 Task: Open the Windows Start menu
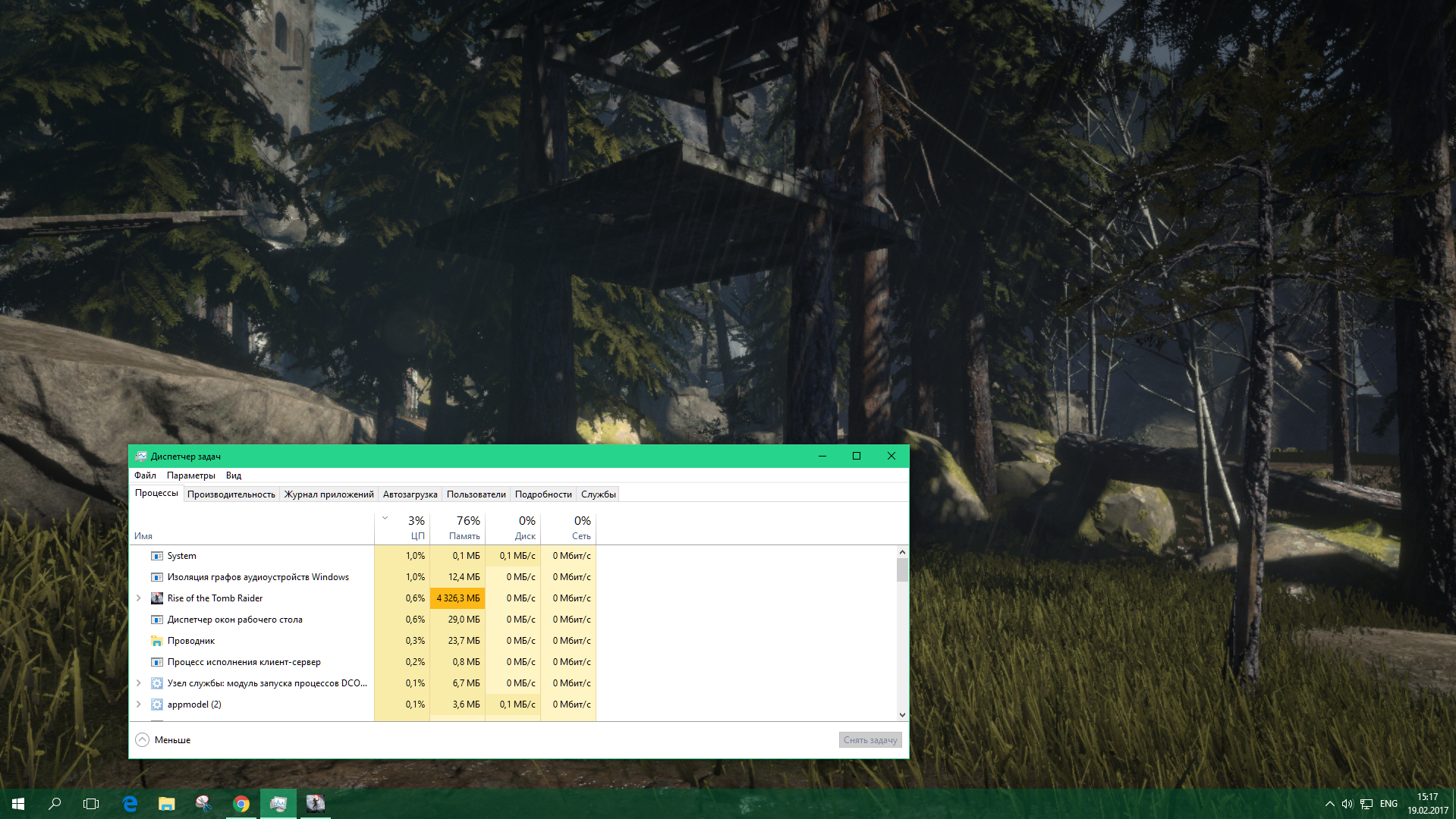[x=18, y=804]
